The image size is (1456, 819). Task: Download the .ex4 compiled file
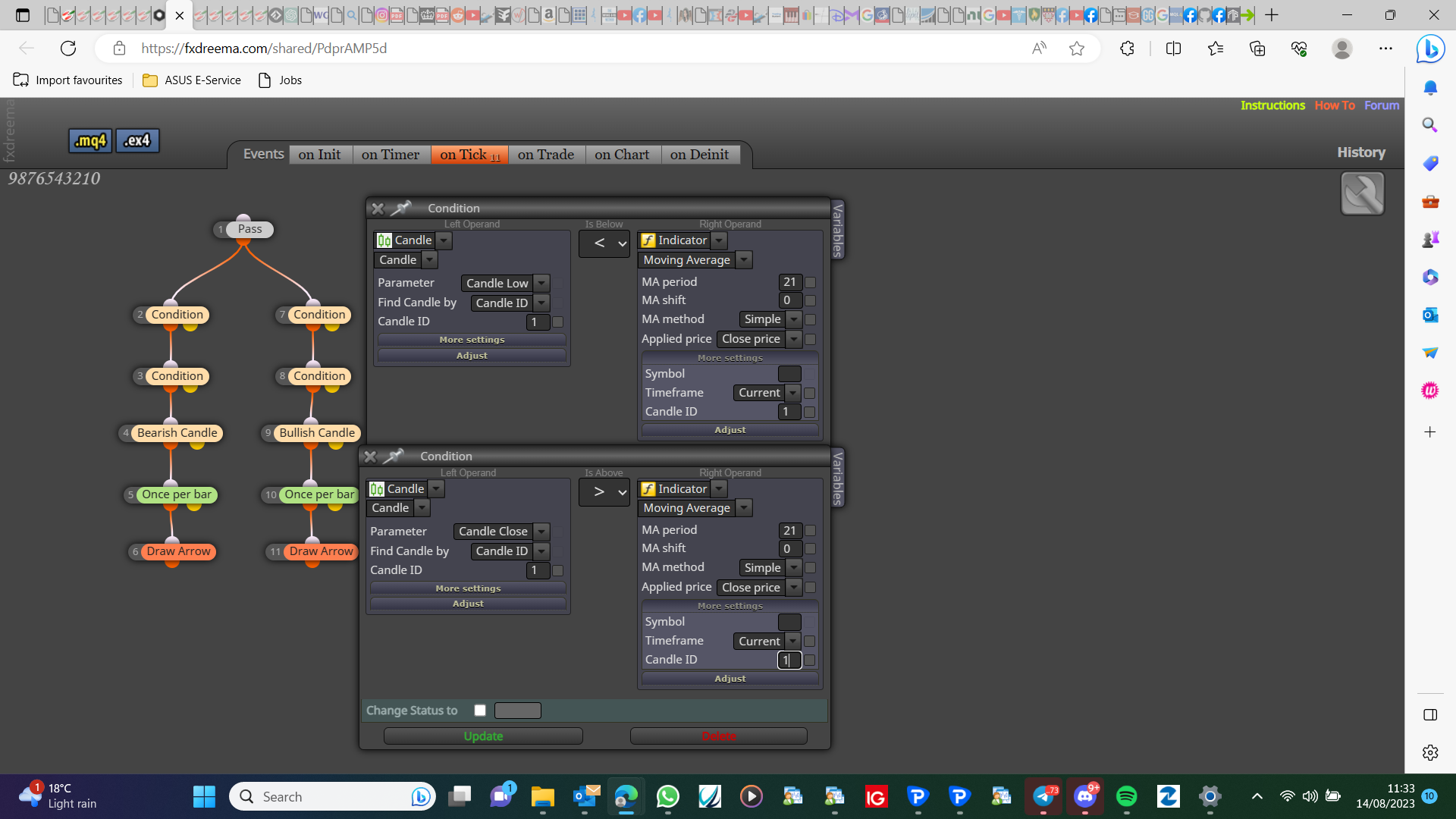[x=137, y=140]
